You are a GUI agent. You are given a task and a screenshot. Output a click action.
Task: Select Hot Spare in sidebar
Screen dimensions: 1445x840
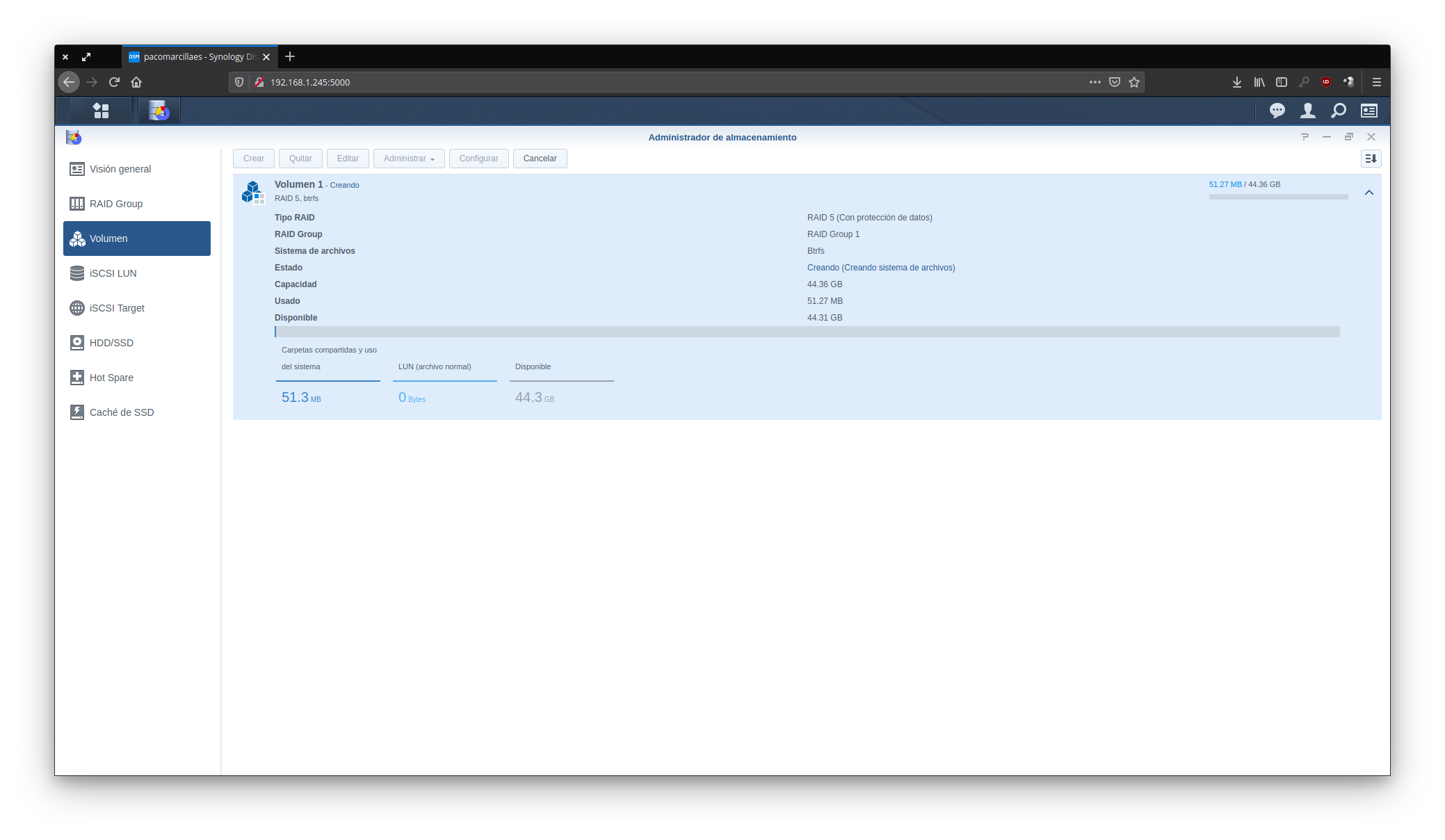click(x=111, y=378)
